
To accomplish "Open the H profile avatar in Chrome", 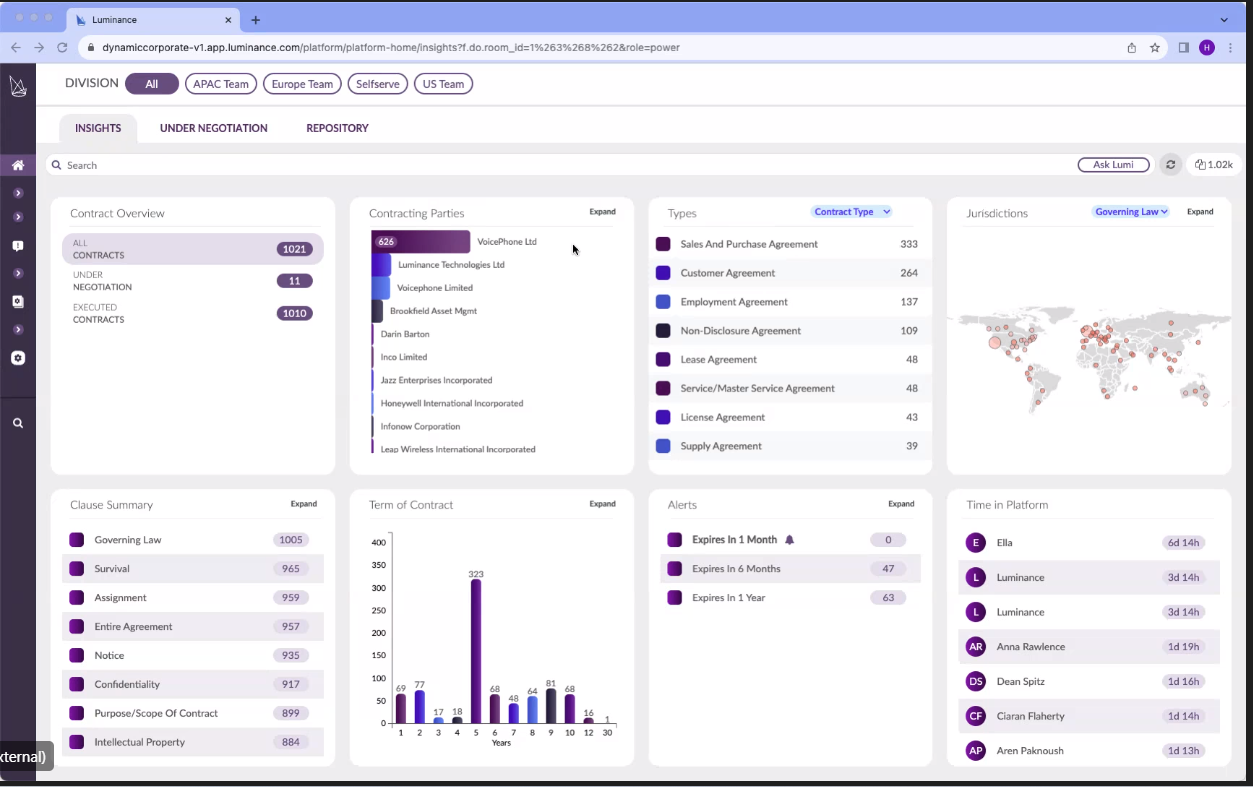I will [1207, 47].
